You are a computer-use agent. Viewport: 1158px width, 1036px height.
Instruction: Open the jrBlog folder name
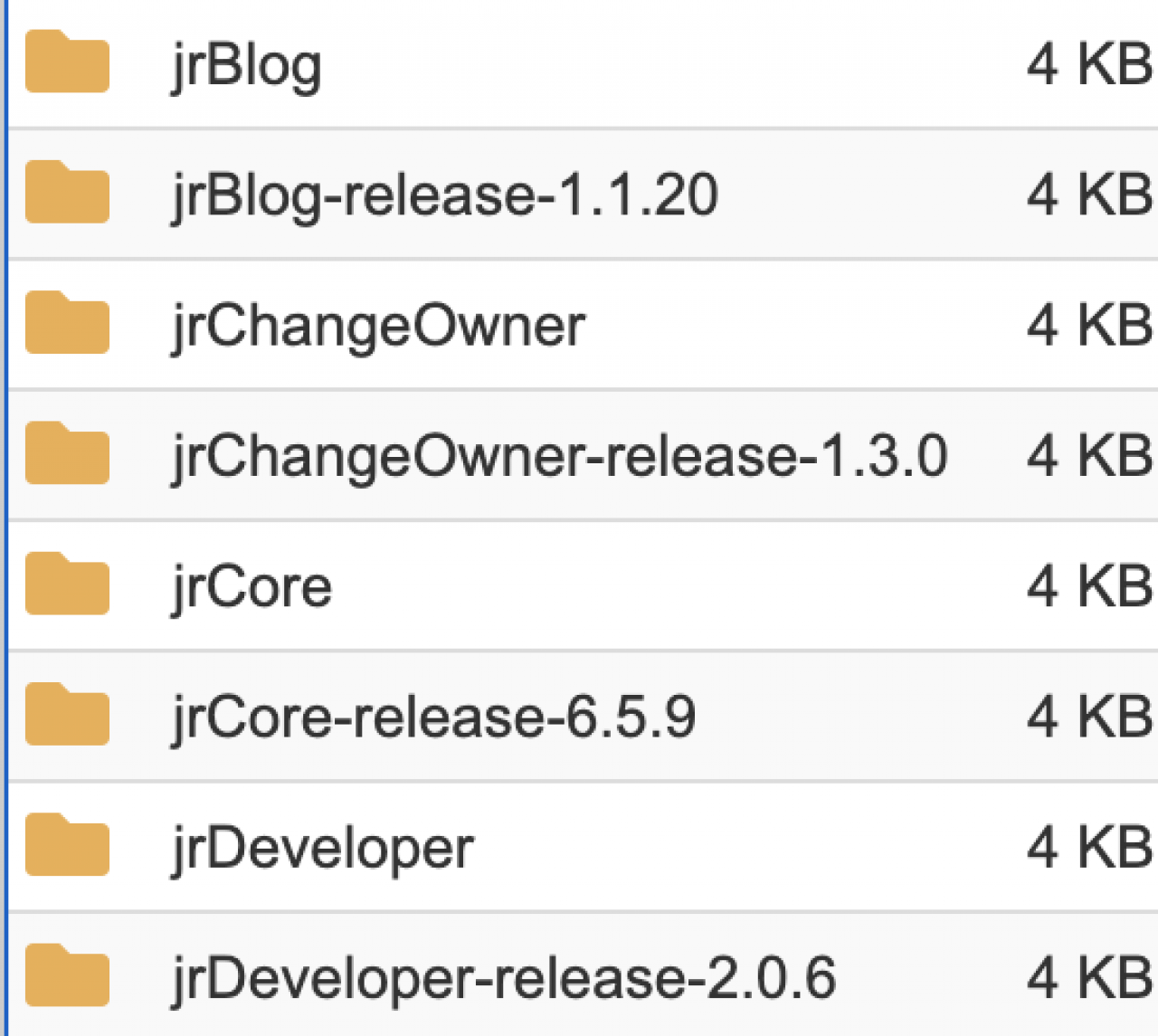(x=246, y=66)
